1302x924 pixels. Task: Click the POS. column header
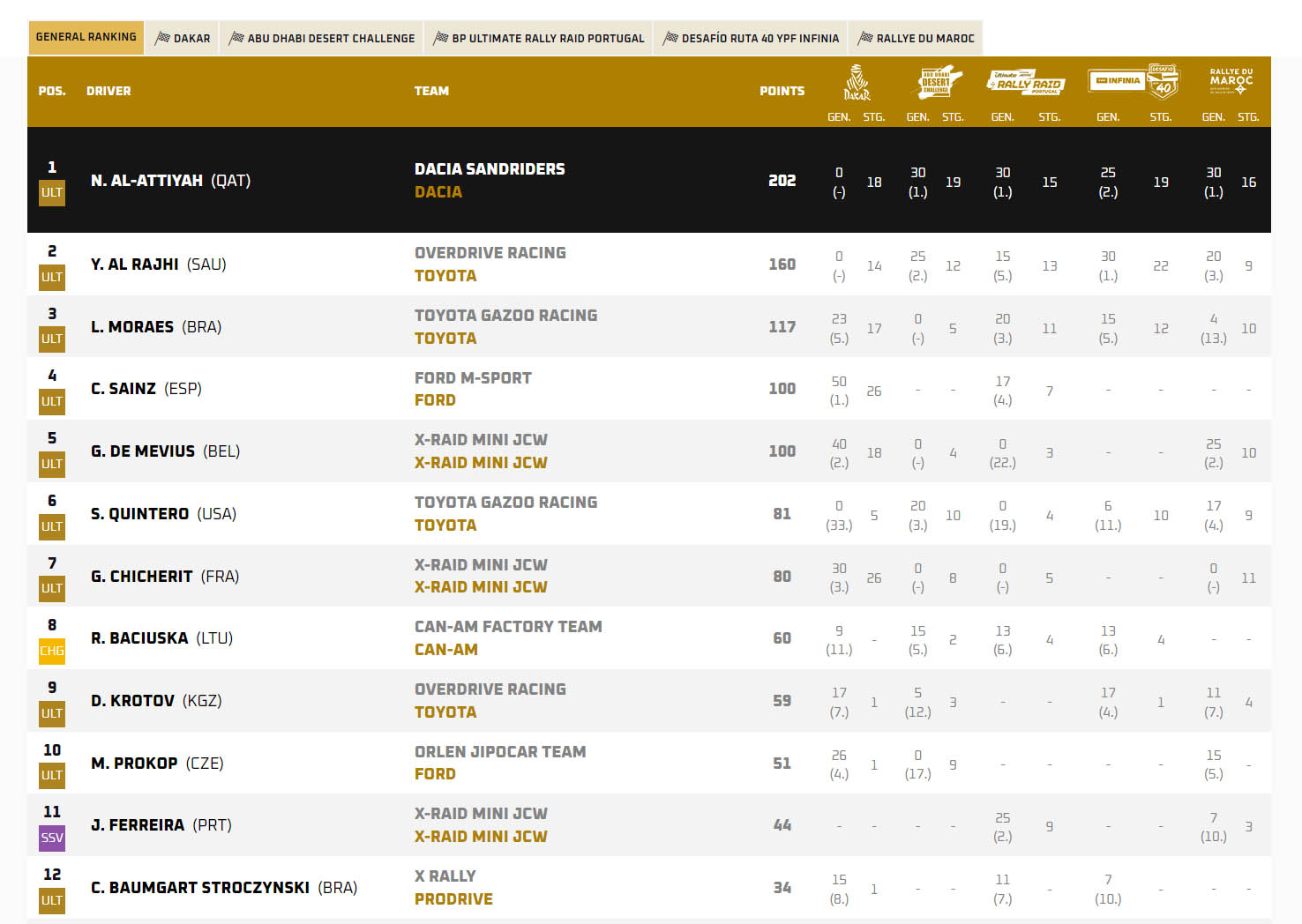click(x=52, y=91)
